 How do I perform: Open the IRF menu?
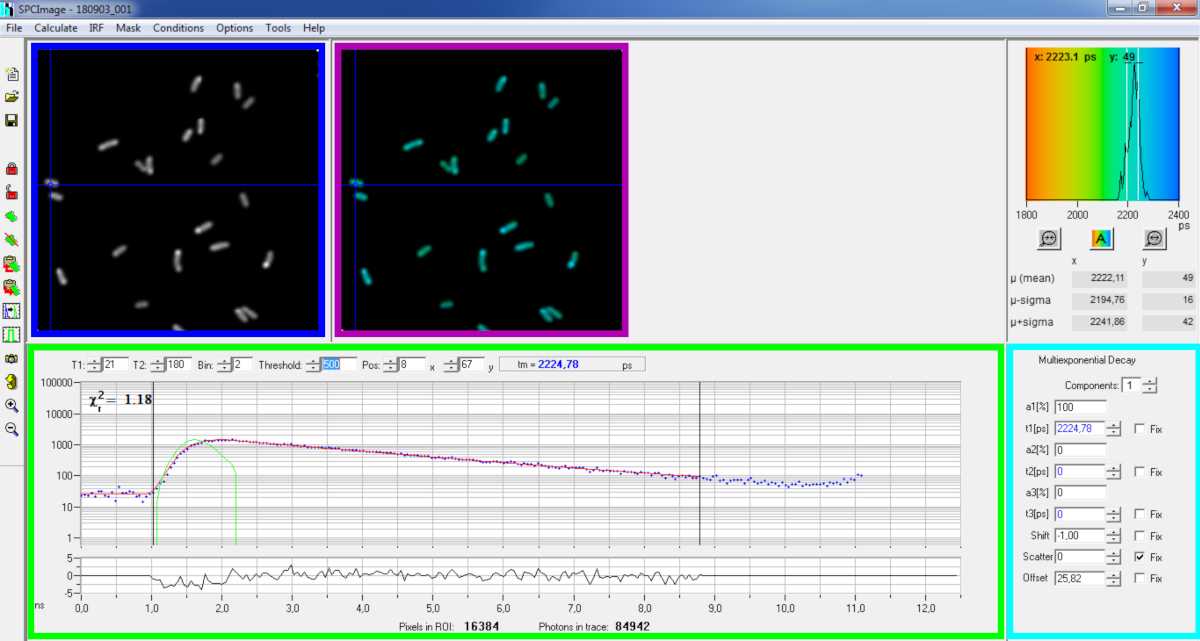coord(96,28)
